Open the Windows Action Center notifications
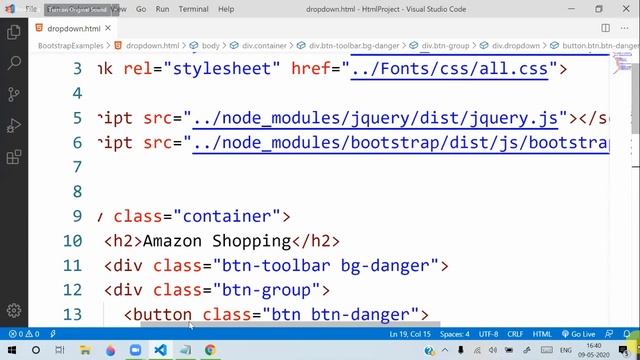The height and width of the screenshot is (360, 640). click(x=623, y=350)
